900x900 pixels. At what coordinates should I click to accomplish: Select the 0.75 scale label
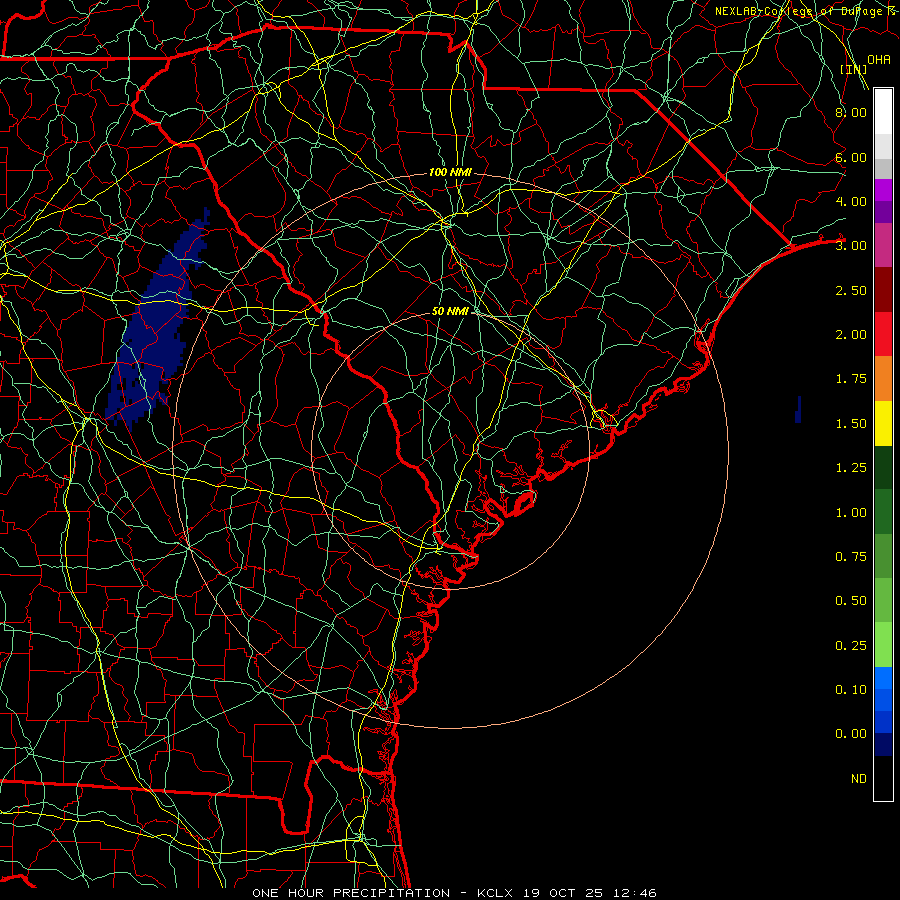[x=851, y=557]
